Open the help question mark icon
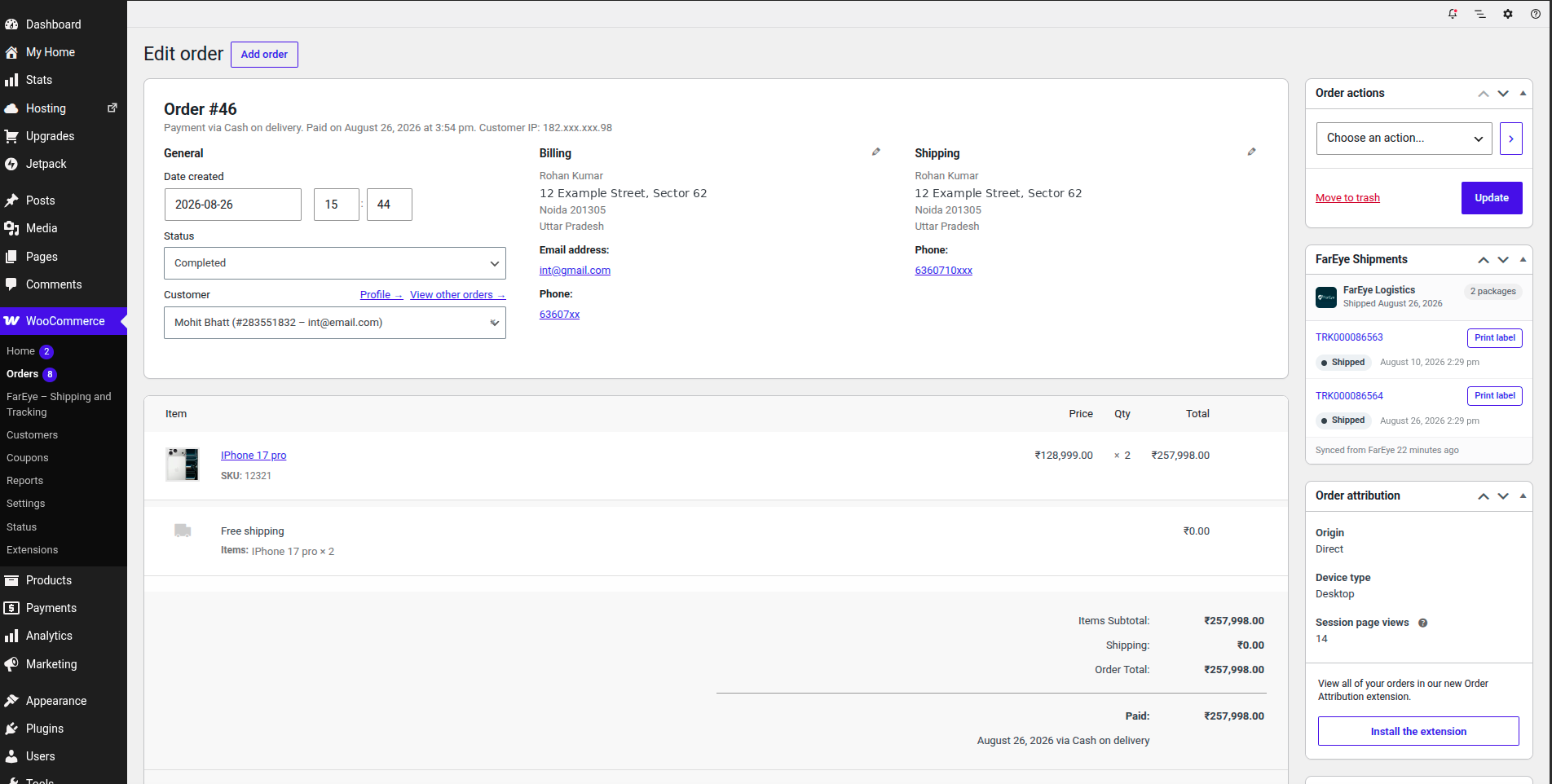 point(1536,14)
